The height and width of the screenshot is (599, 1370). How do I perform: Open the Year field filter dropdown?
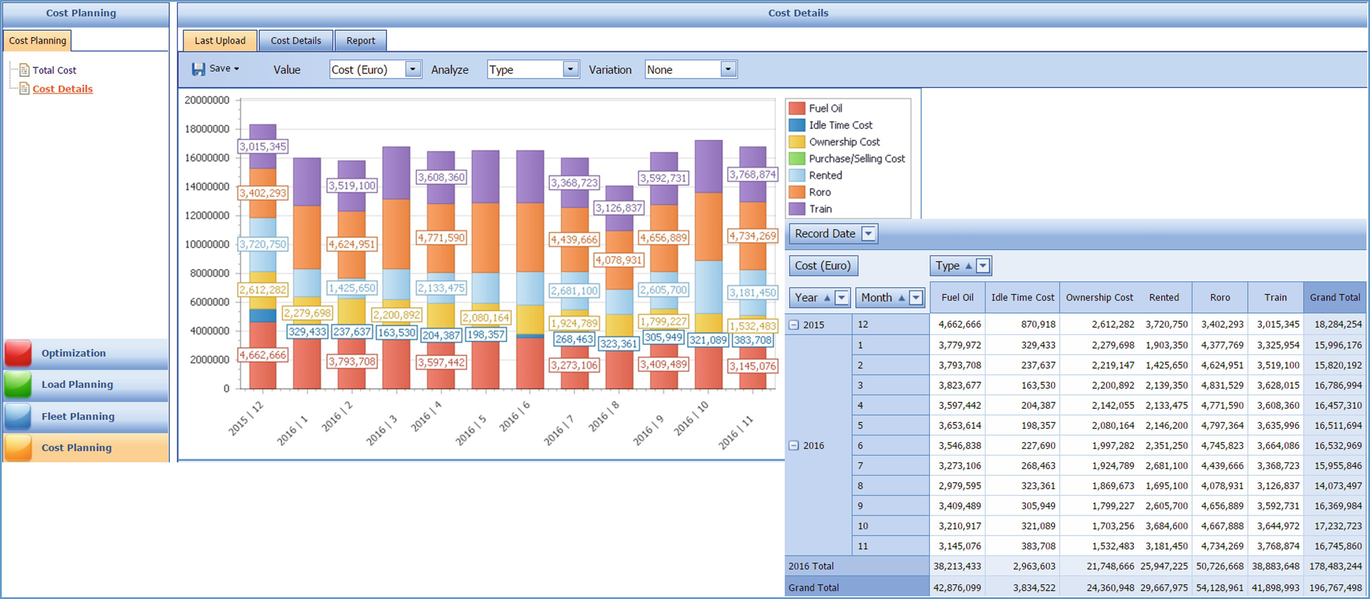[x=842, y=297]
